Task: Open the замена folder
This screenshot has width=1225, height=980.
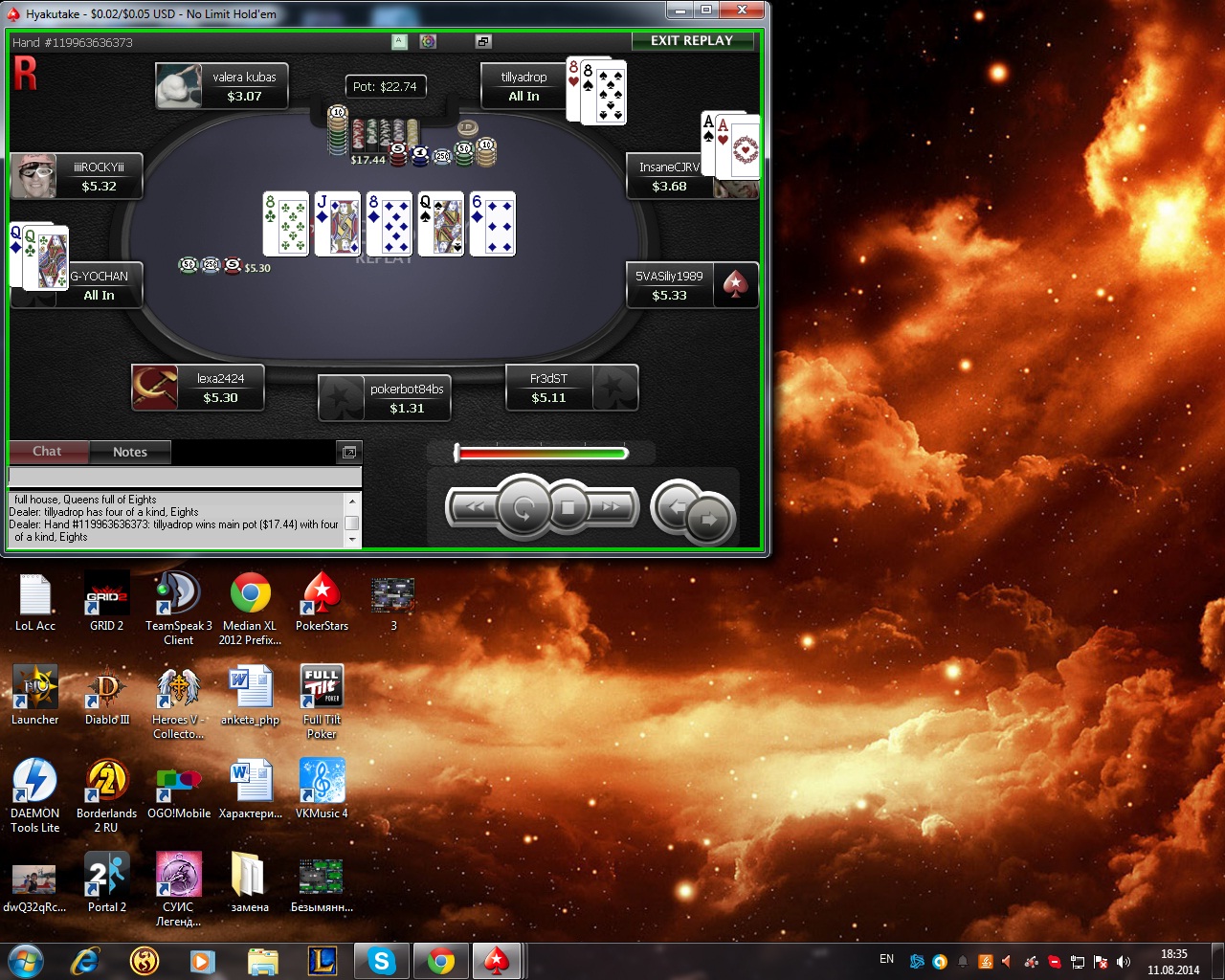Action: (x=250, y=883)
